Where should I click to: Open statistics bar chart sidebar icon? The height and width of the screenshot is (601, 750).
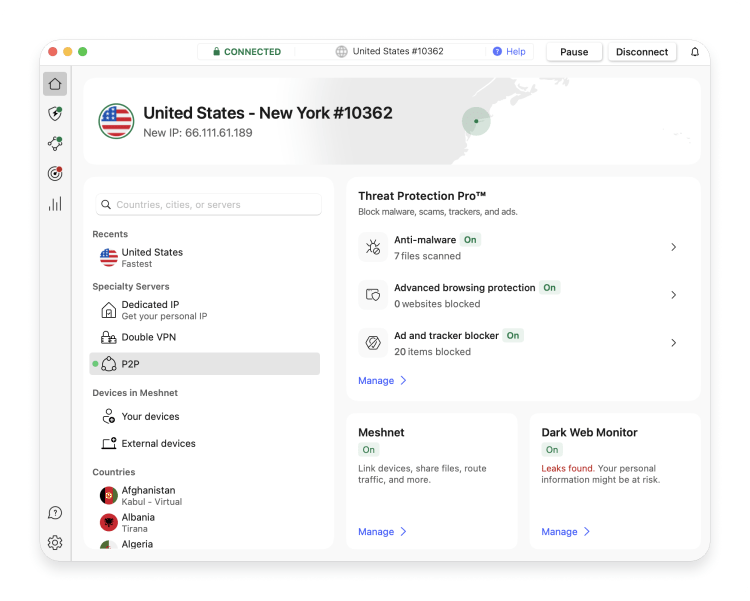pos(55,203)
